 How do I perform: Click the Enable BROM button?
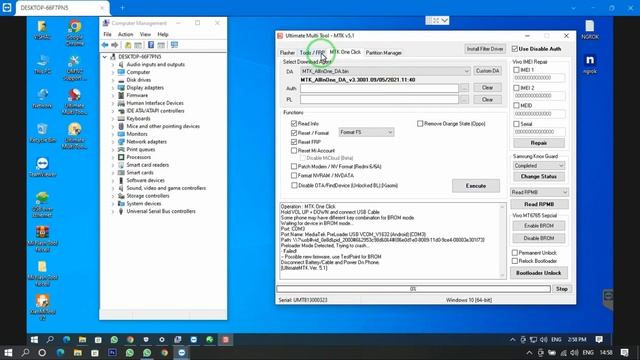coord(539,226)
